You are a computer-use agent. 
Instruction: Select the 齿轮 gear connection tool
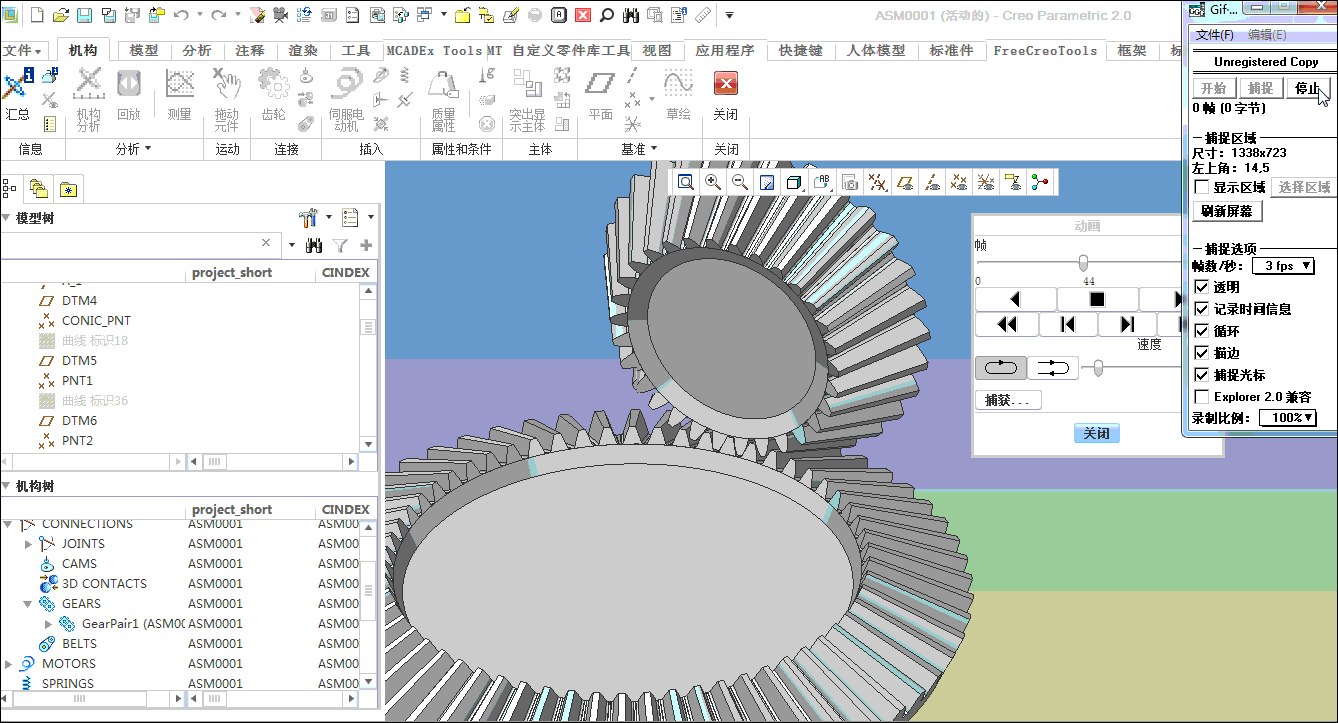[x=273, y=95]
